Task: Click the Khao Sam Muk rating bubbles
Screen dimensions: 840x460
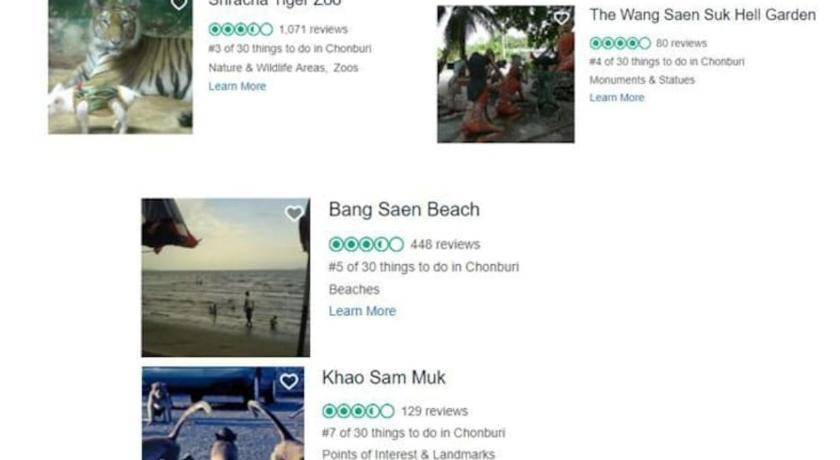Action: 358,411
